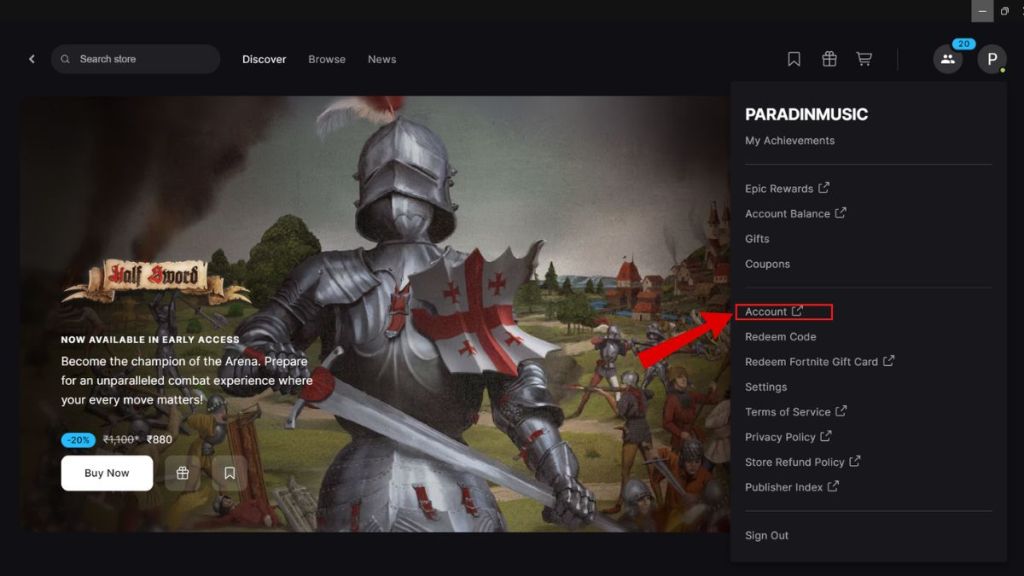Image resolution: width=1024 pixels, height=576 pixels.
Task: Open Settings from the account menu
Action: click(765, 386)
